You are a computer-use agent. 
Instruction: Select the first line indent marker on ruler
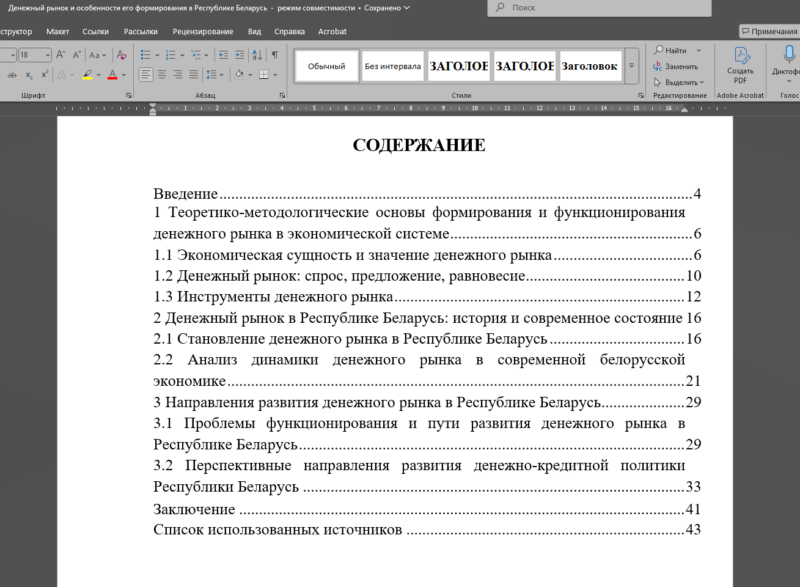153,106
